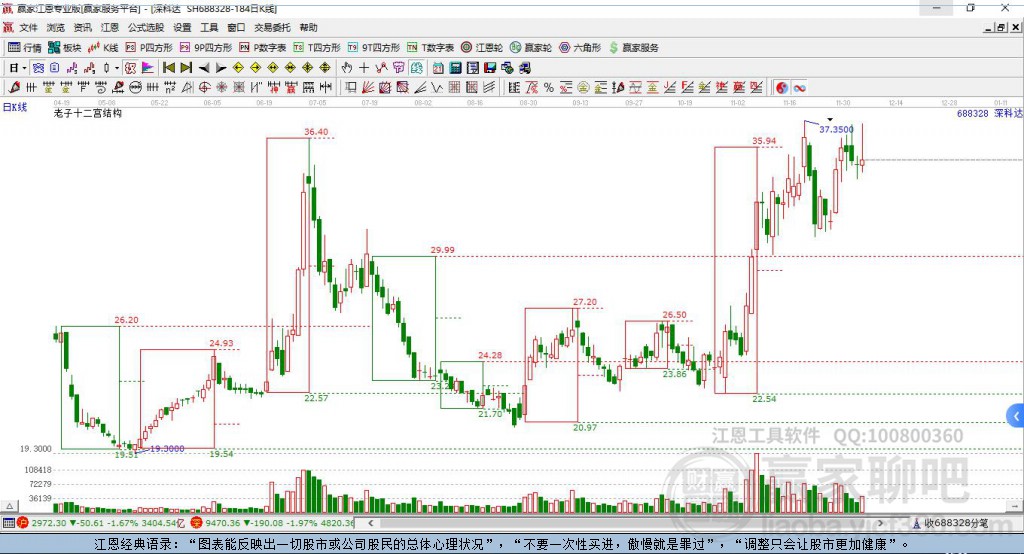Viewport: 1024px width, 554px height.
Task: Open the 江恩 menu
Action: [110, 27]
